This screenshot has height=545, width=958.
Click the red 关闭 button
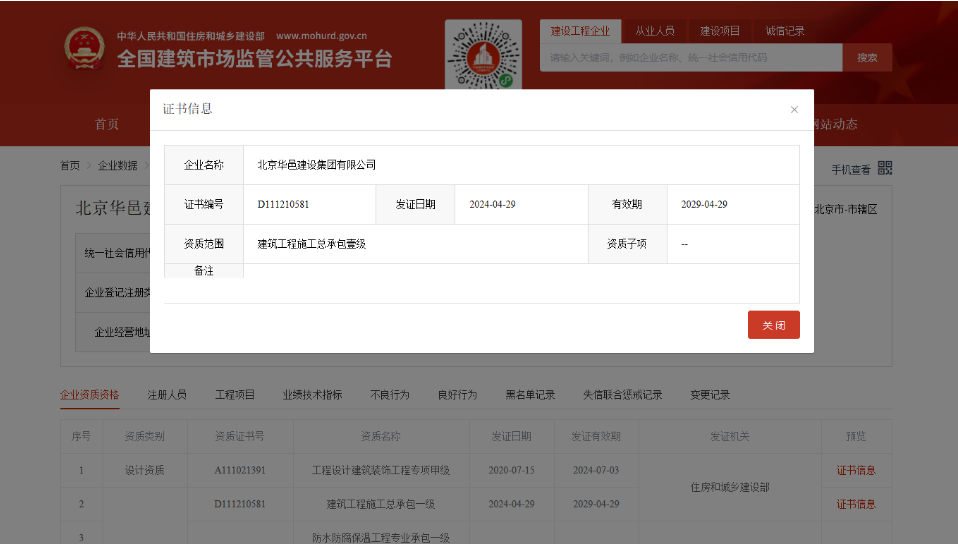(x=773, y=325)
